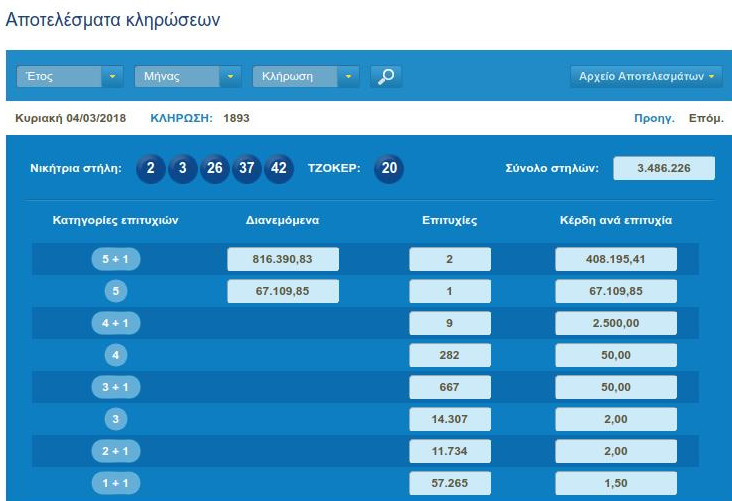Click winners count 2 for 5+1
The image size is (732, 501).
[x=450, y=259]
